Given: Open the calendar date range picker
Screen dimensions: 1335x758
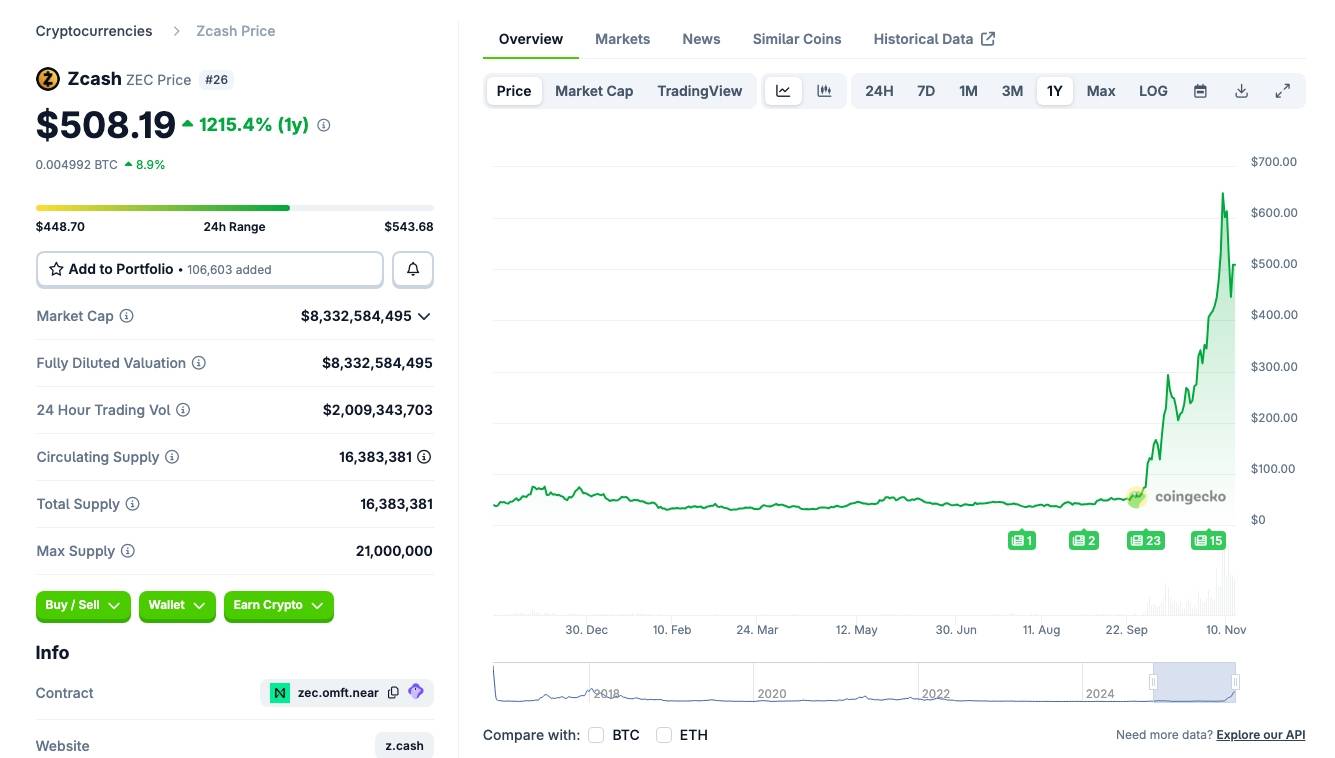Looking at the screenshot, I should click(x=1200, y=91).
